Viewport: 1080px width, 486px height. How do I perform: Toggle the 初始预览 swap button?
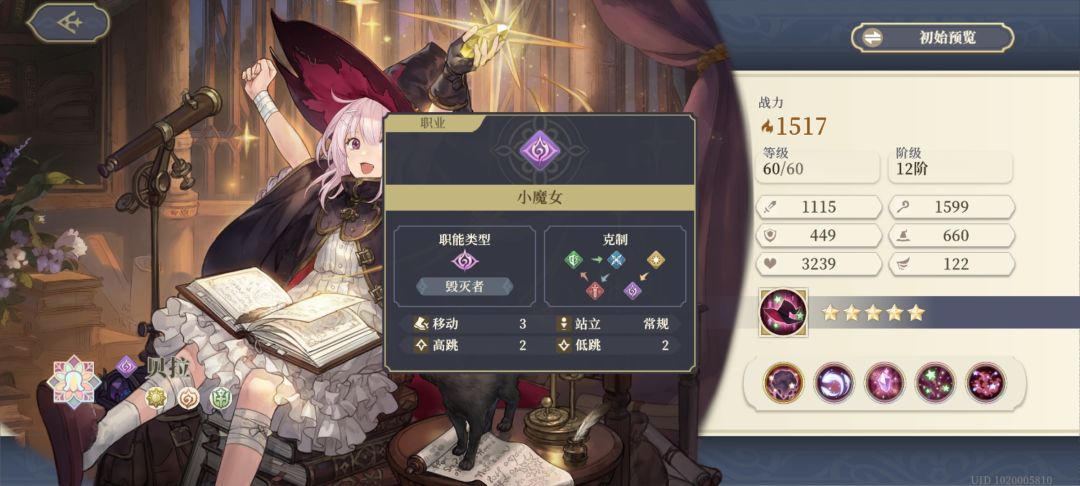(932, 37)
